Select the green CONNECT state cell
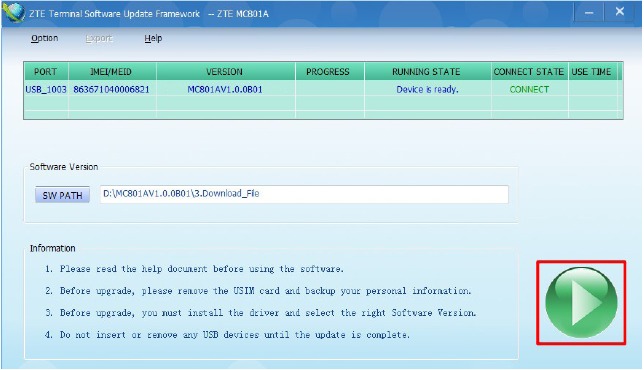This screenshot has width=644, height=370. (529, 89)
